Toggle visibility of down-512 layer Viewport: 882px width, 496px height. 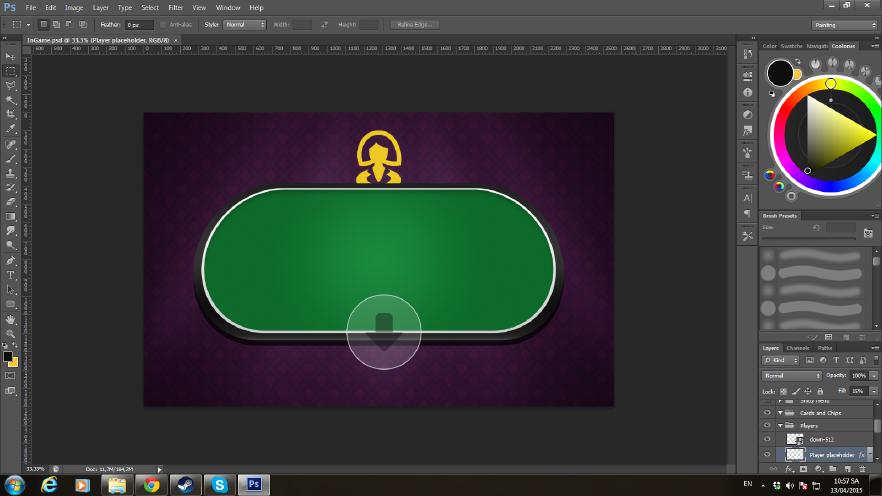[768, 439]
